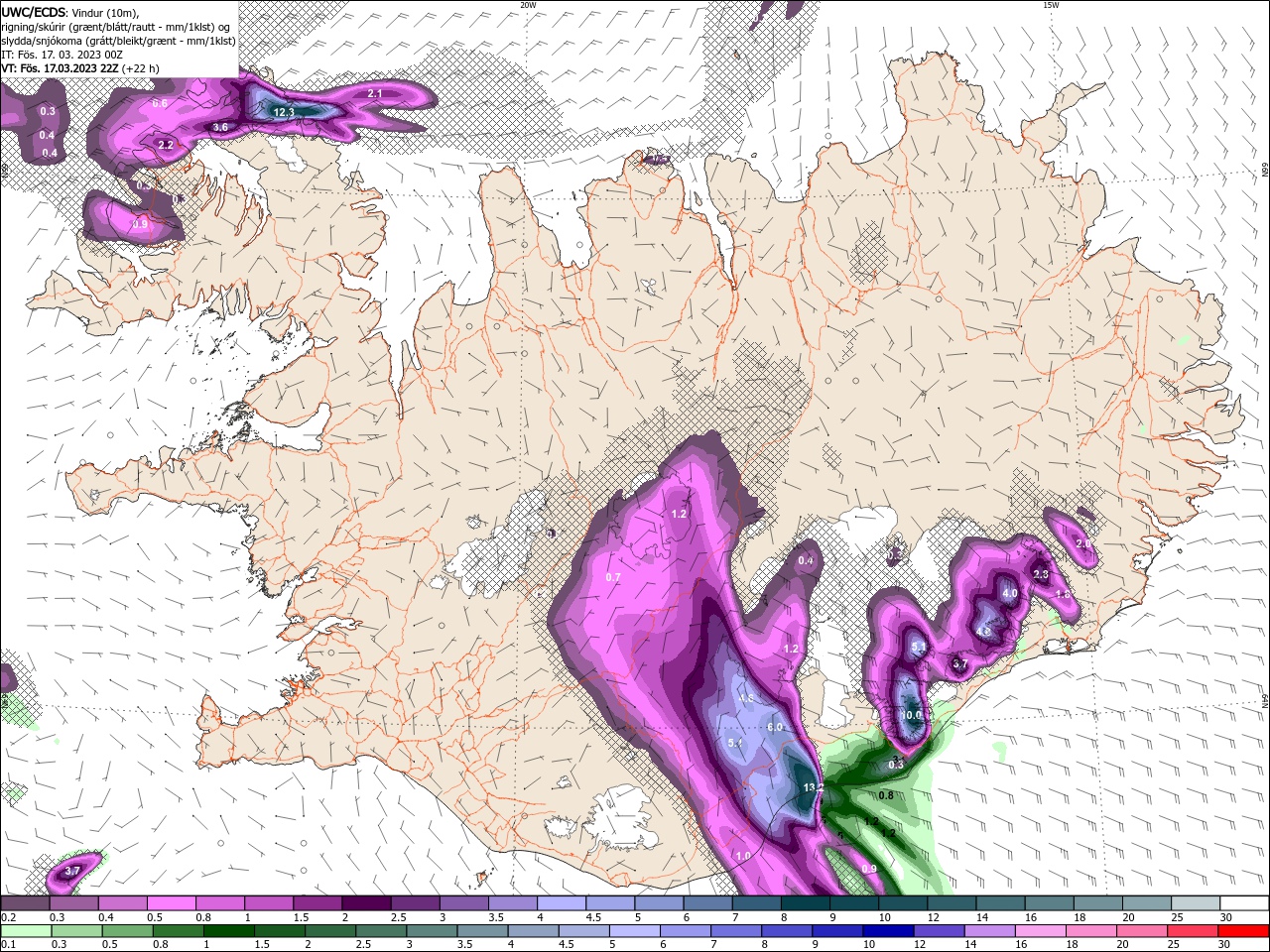Click the lower legend swatch labeled 20
This screenshot has width=1270, height=952.
(1141, 931)
